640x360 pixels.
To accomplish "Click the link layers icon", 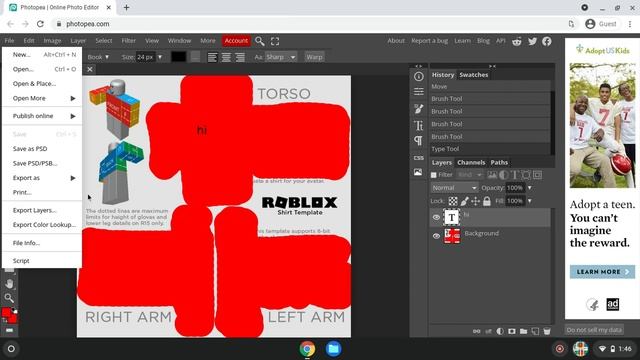I will pyautogui.click(x=476, y=331).
